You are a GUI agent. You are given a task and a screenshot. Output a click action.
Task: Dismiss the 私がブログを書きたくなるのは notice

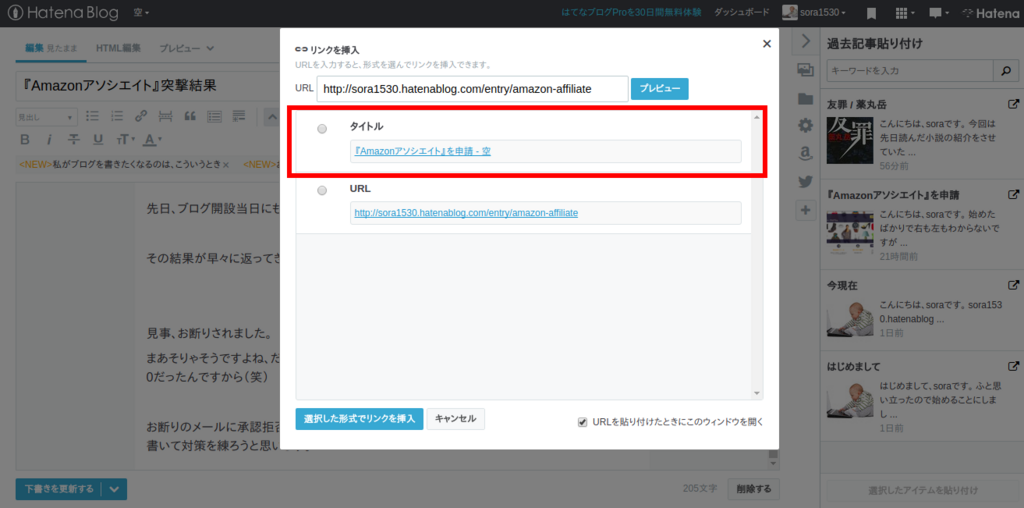pos(226,165)
